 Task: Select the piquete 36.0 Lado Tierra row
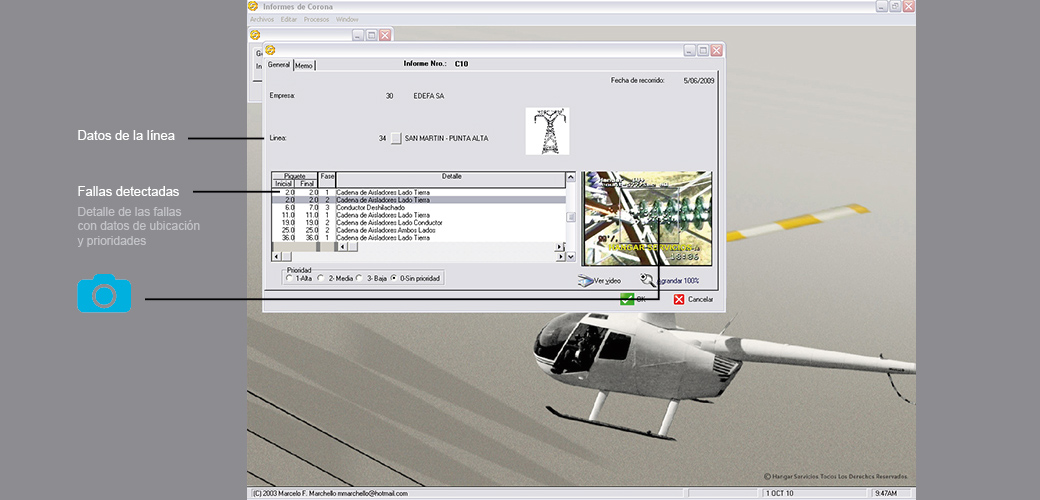pyautogui.click(x=418, y=237)
